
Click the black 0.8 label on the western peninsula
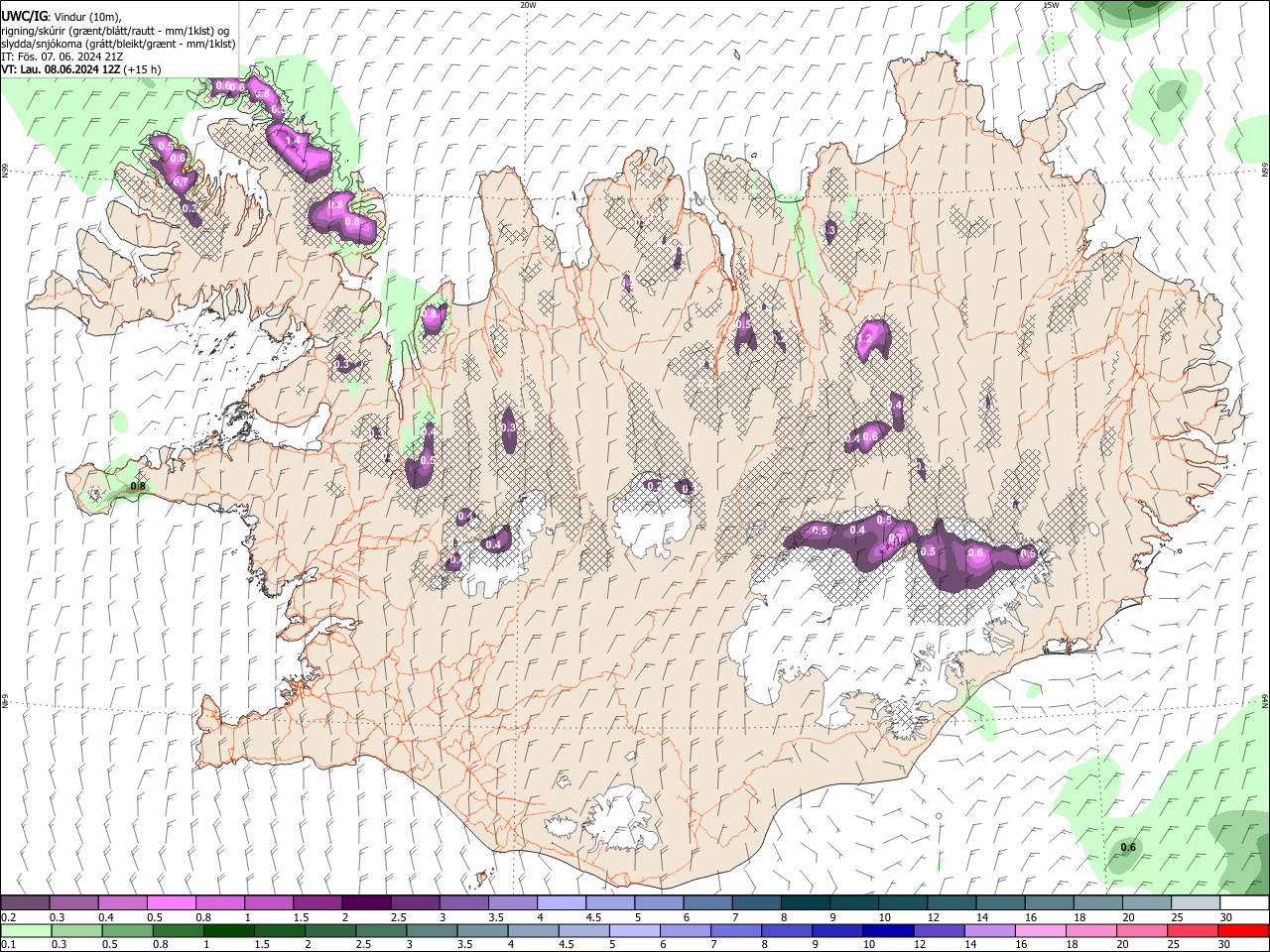138,486
